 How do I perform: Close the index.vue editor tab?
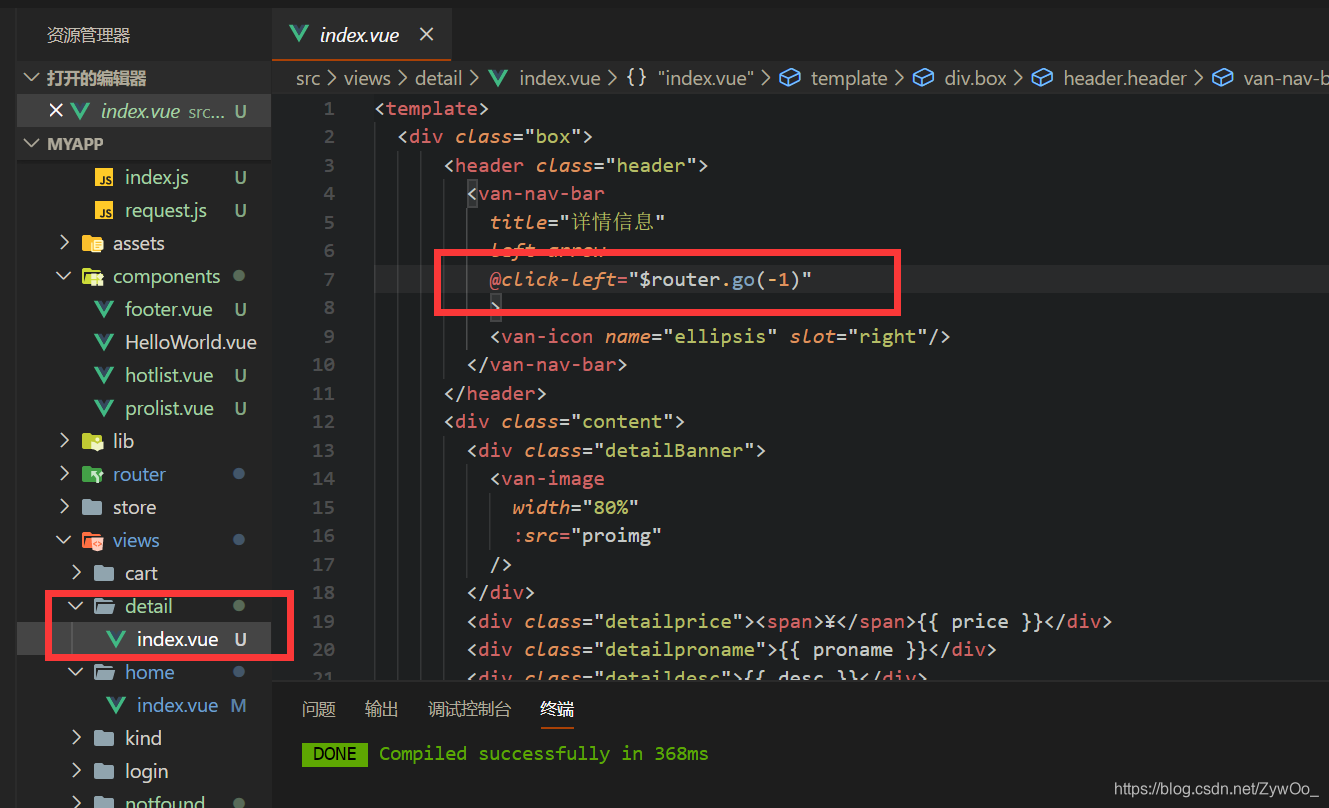[426, 34]
